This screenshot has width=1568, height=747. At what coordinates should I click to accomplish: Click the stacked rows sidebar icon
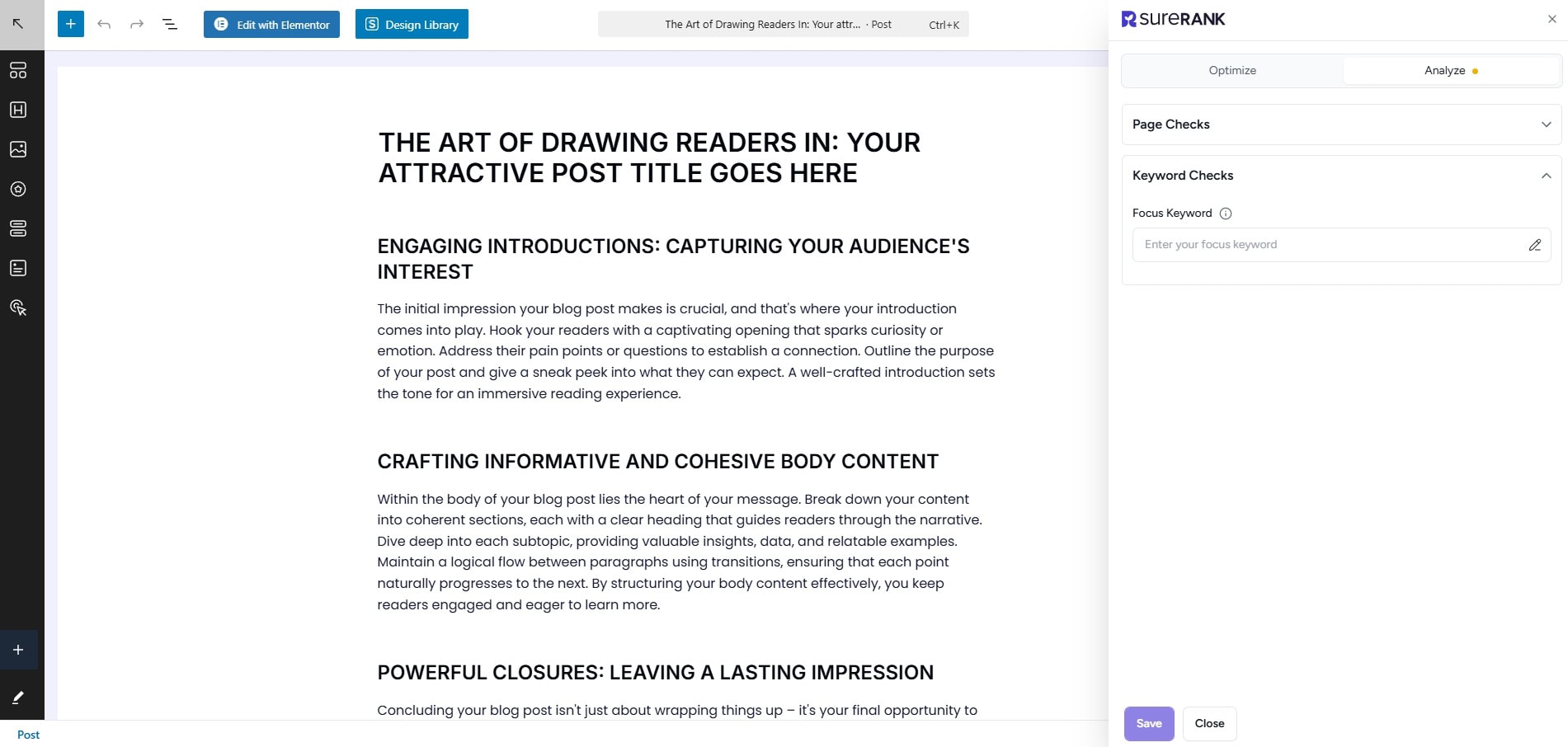click(x=18, y=228)
